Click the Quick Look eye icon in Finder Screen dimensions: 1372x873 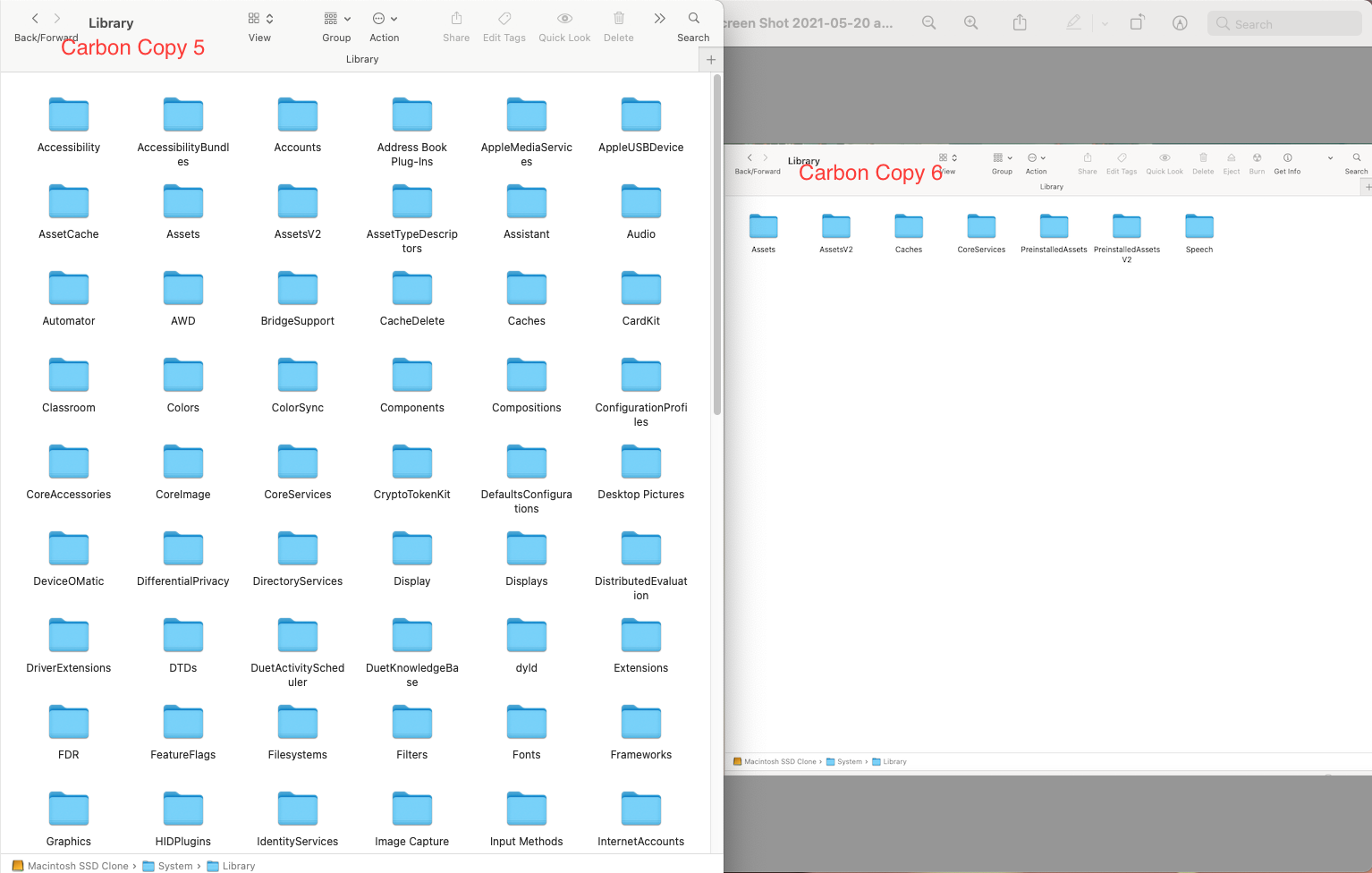[564, 18]
